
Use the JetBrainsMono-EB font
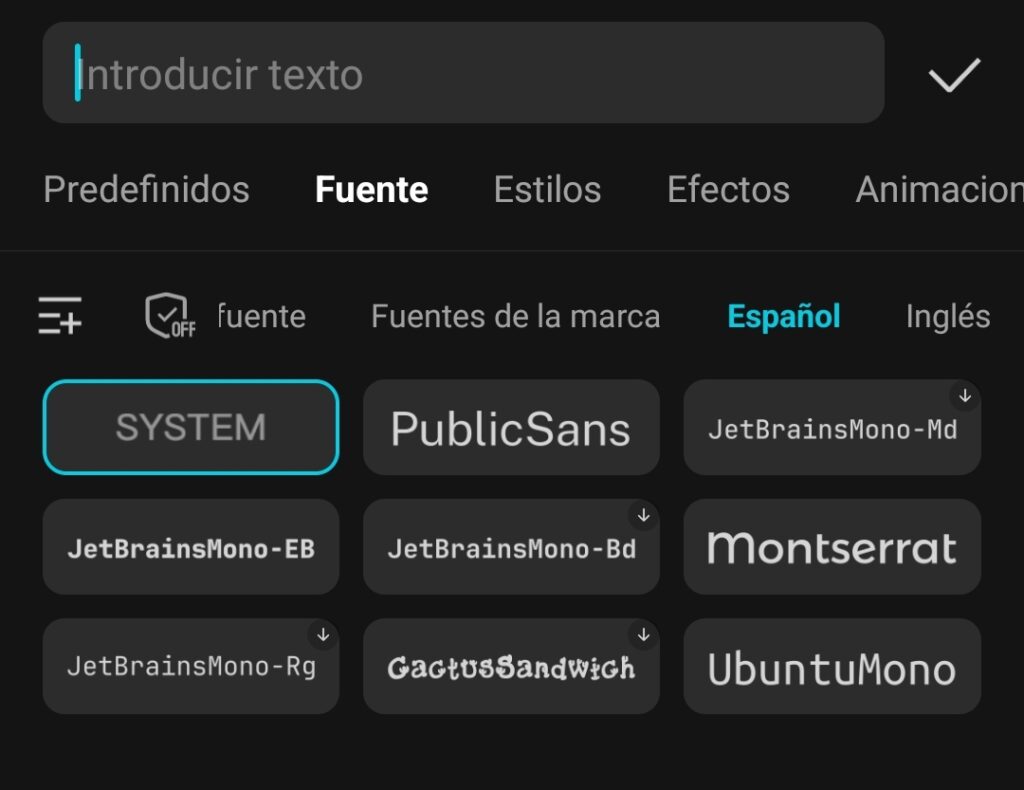point(190,547)
